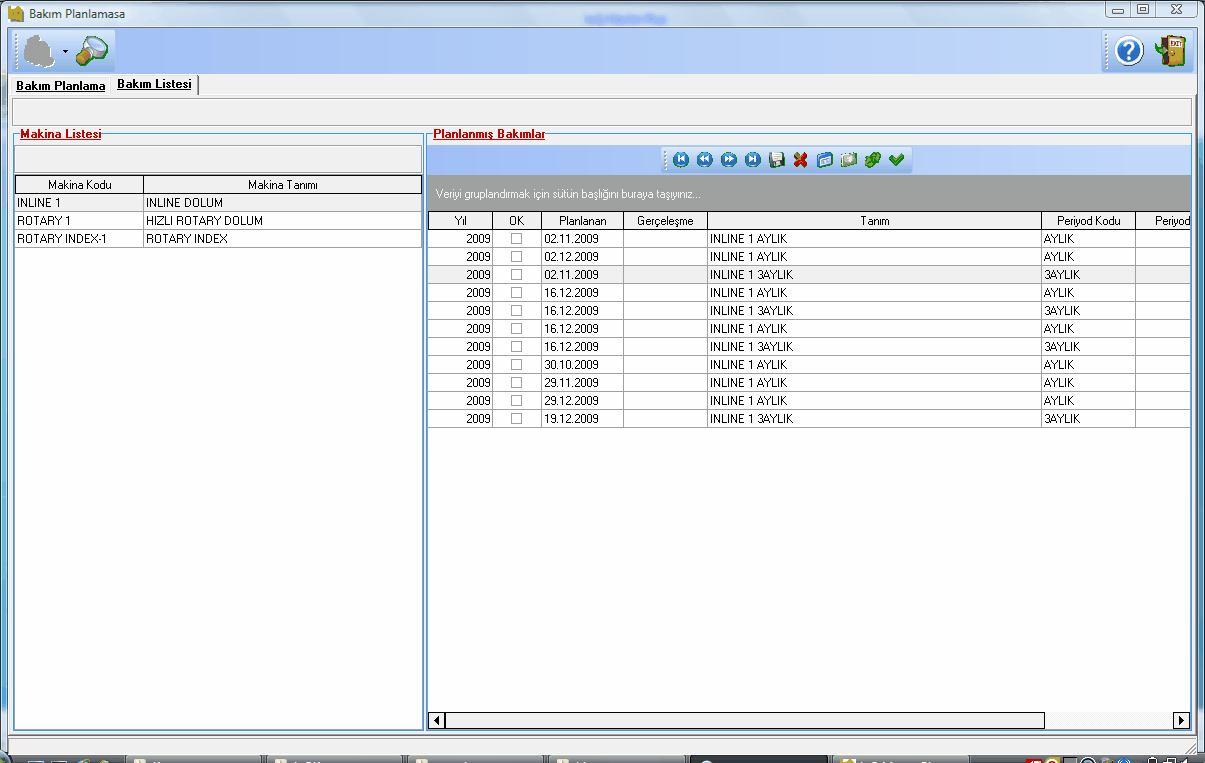Screen dimensions: 1205x763
Task: Check OK box for 02.12.2009 row
Action: [x=517, y=257]
